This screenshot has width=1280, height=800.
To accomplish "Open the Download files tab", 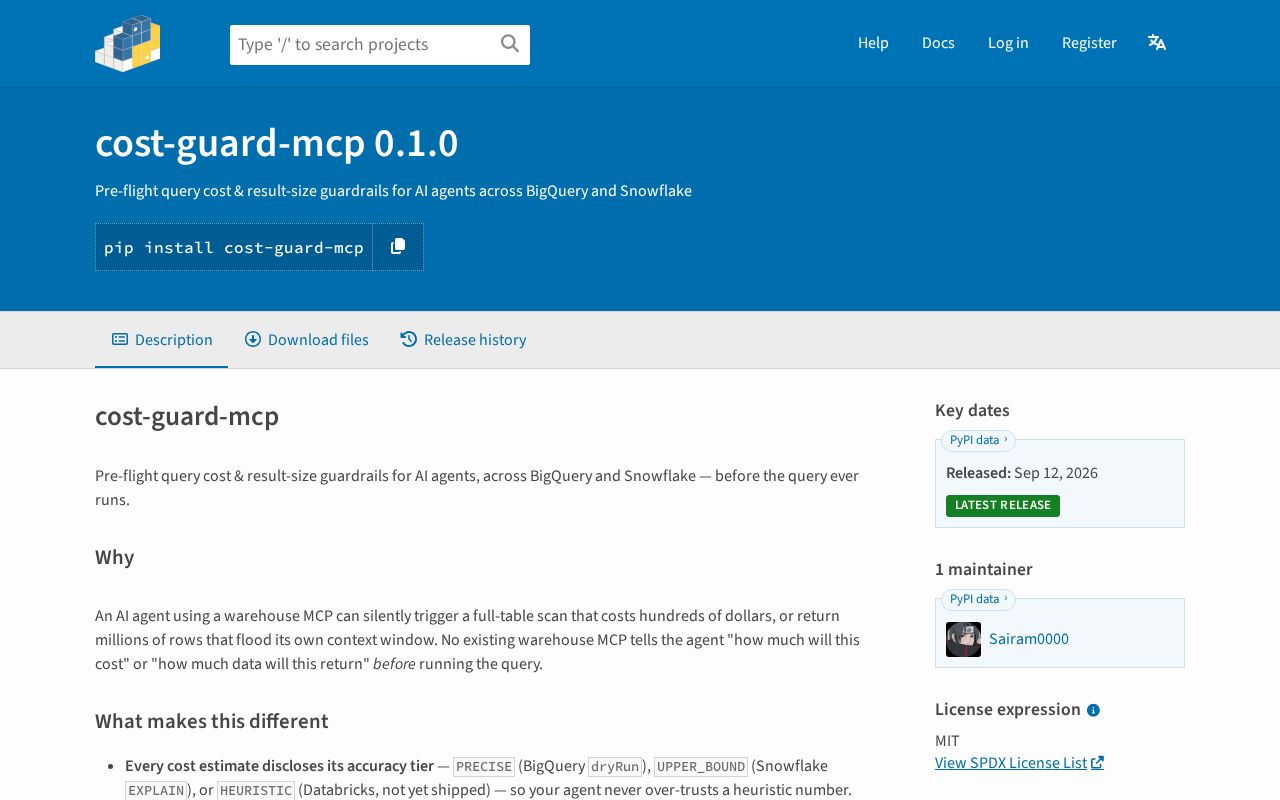I will coord(306,340).
